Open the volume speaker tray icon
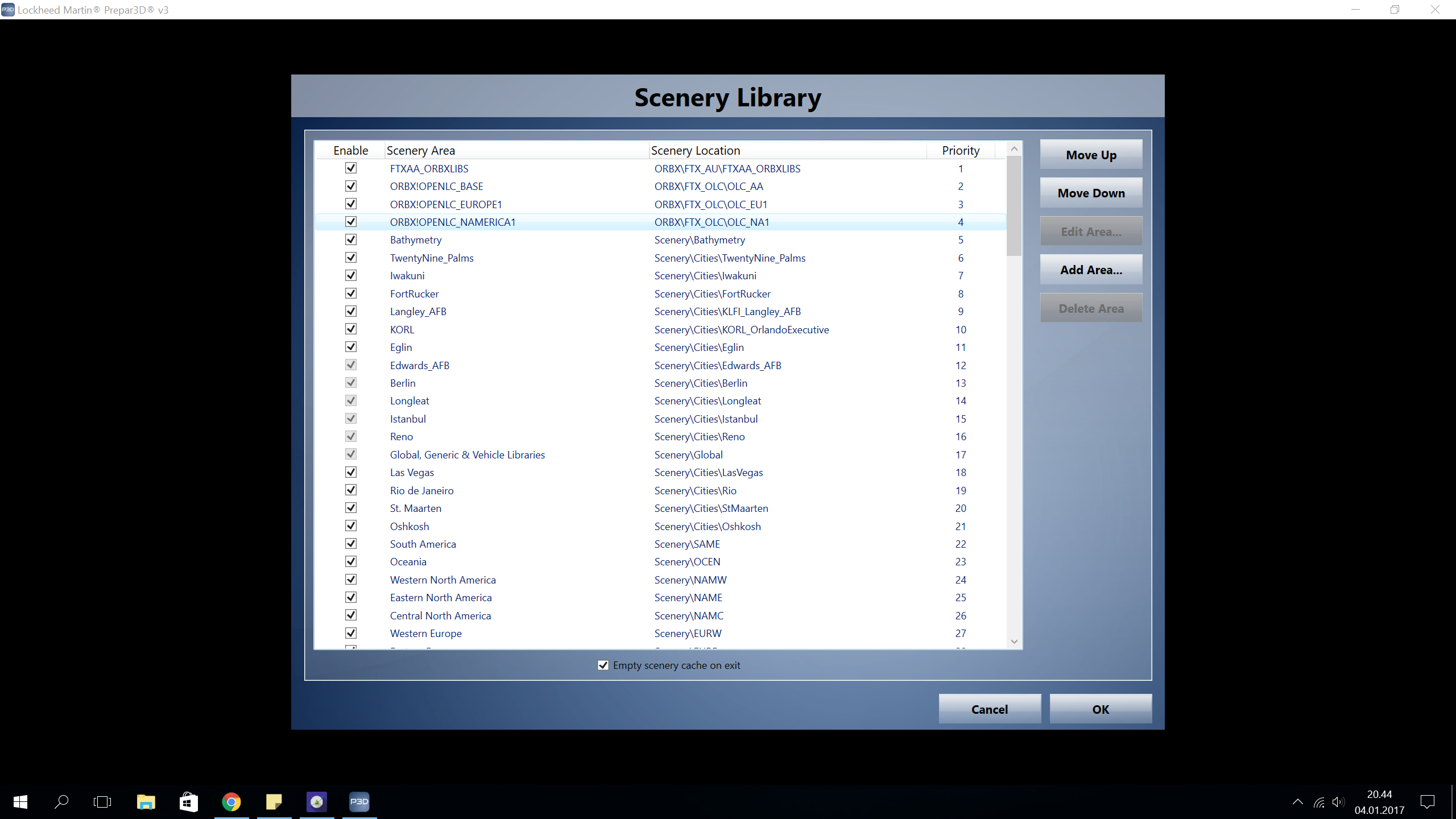This screenshot has width=1456, height=819. point(1338,802)
